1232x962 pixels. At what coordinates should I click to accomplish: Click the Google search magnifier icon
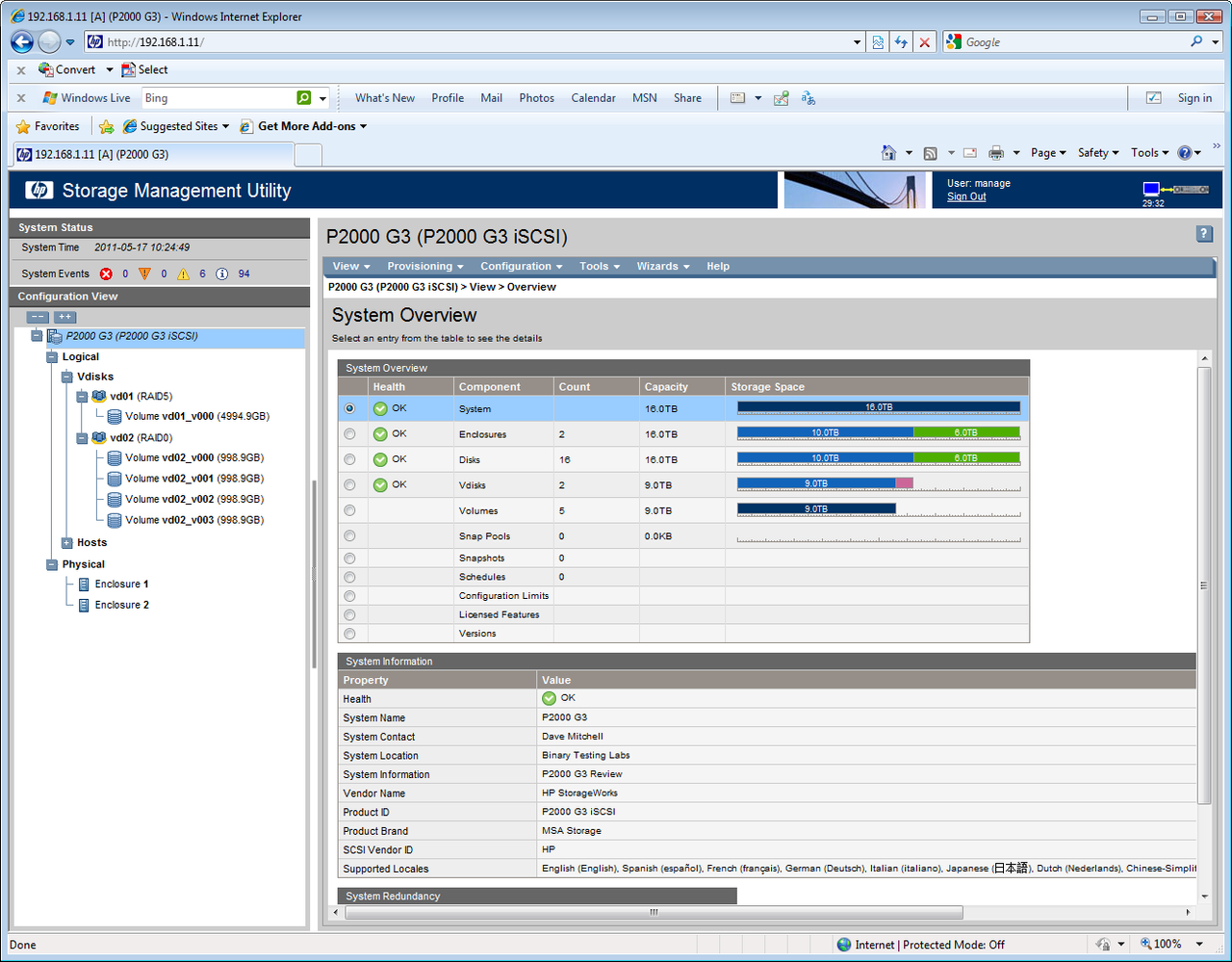tap(1196, 42)
